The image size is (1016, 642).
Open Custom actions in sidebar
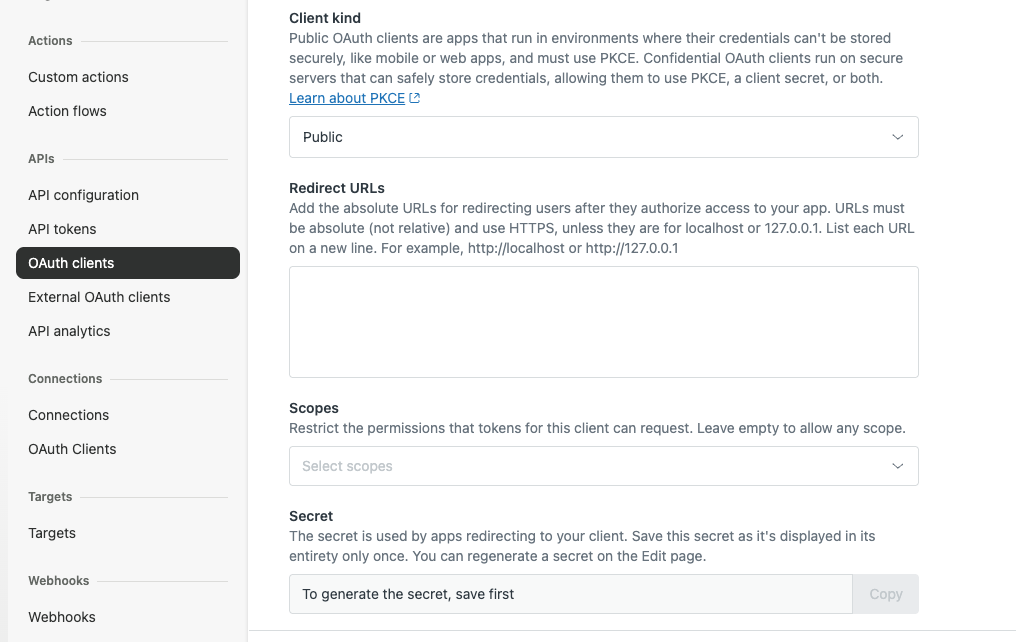tap(78, 77)
